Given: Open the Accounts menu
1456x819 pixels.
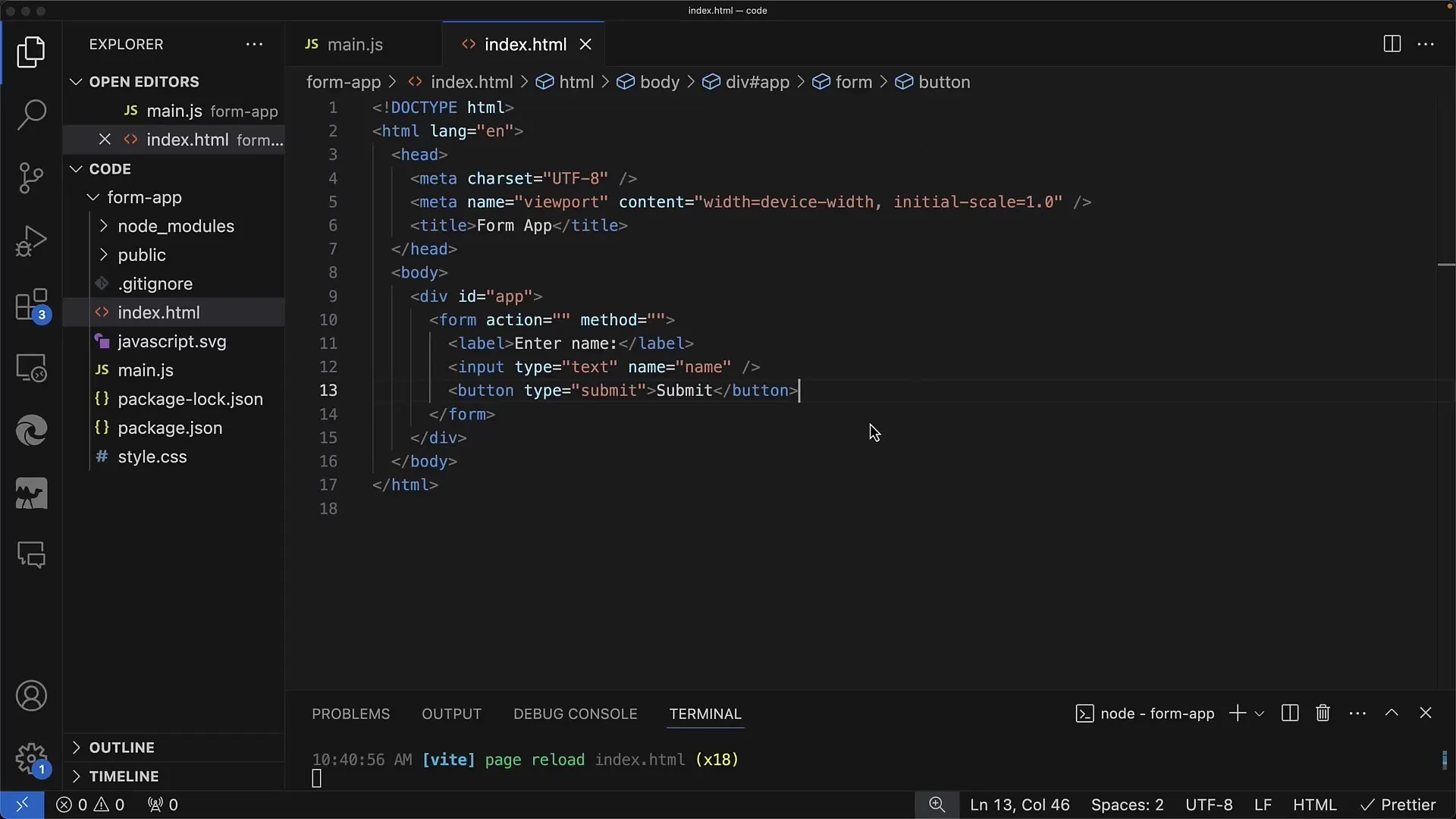Looking at the screenshot, I should pos(31,696).
